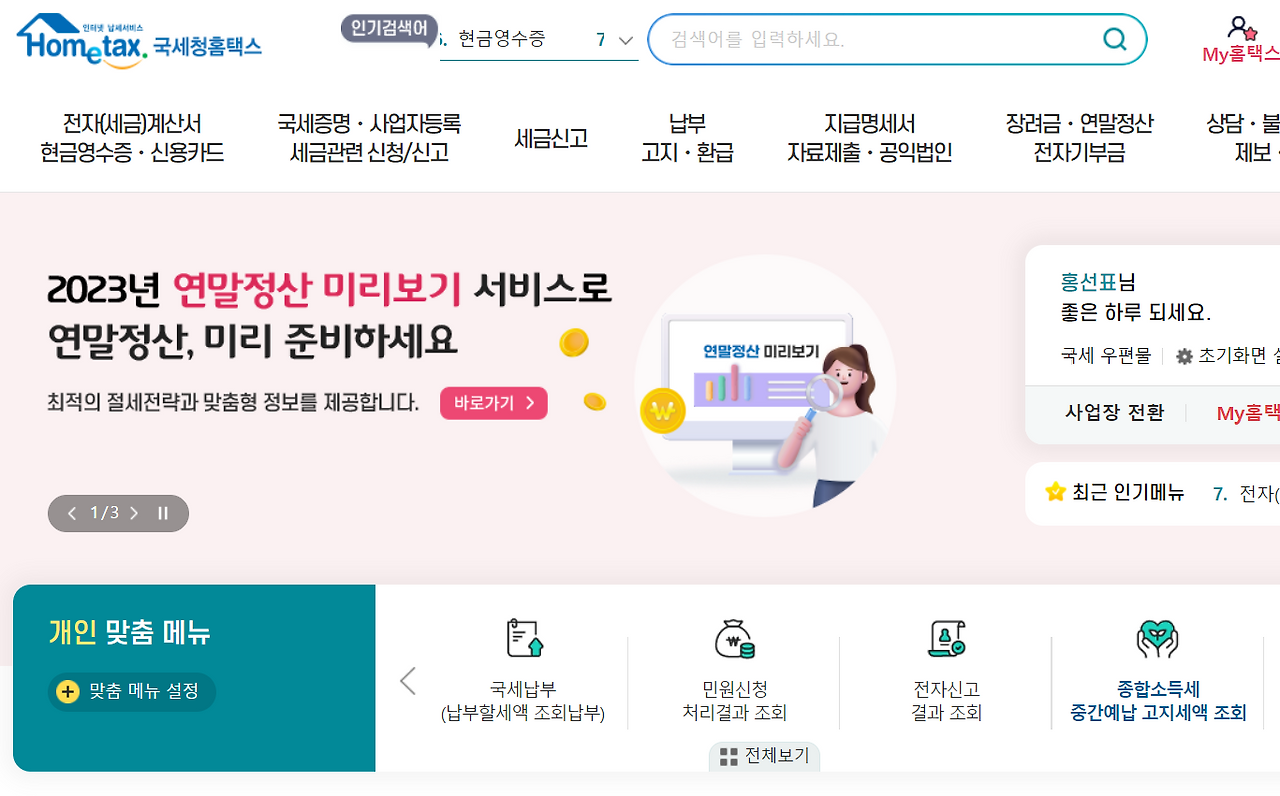Viewport: 1280px width, 796px height.
Task: Pause the banner slideshow
Action: coord(163,513)
